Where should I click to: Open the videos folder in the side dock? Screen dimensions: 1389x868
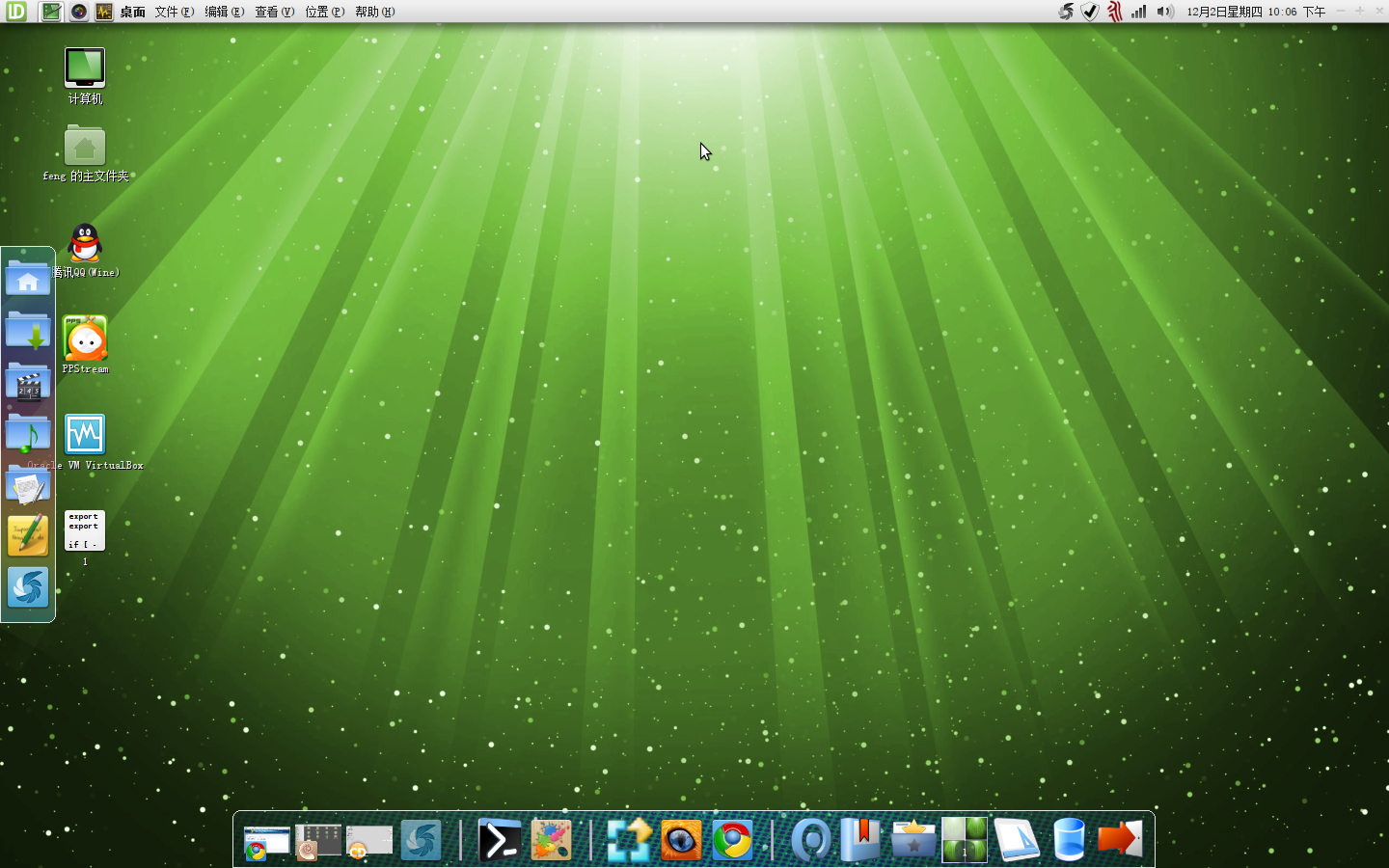[x=28, y=382]
